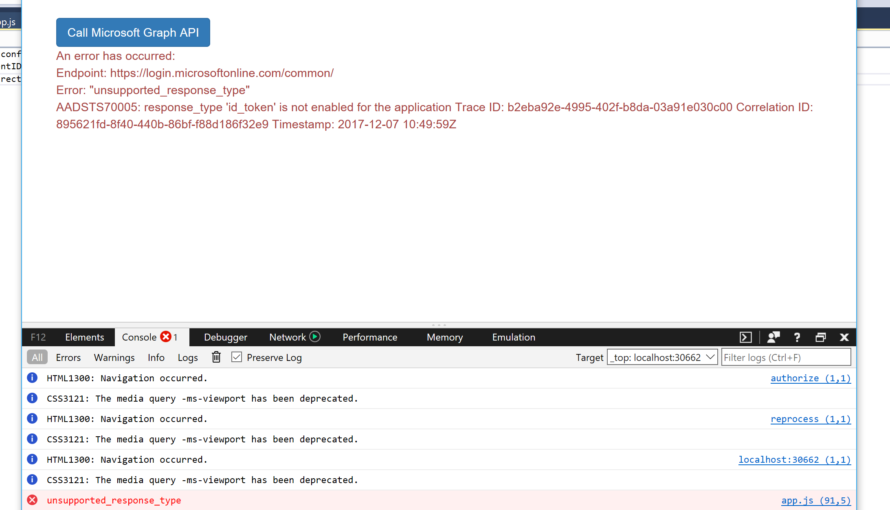This screenshot has height=510, width=890.
Task: Click the info icon beside authorize navigation row
Action: 32,378
